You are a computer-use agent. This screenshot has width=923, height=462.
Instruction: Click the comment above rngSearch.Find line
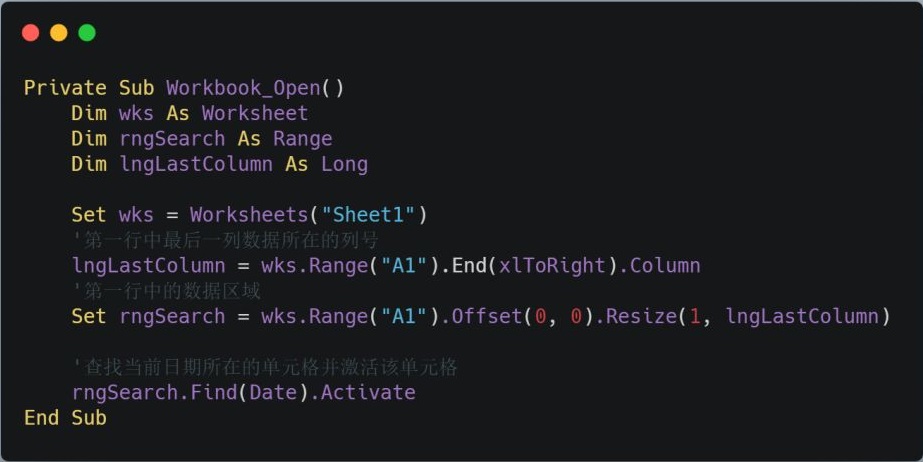(264, 367)
